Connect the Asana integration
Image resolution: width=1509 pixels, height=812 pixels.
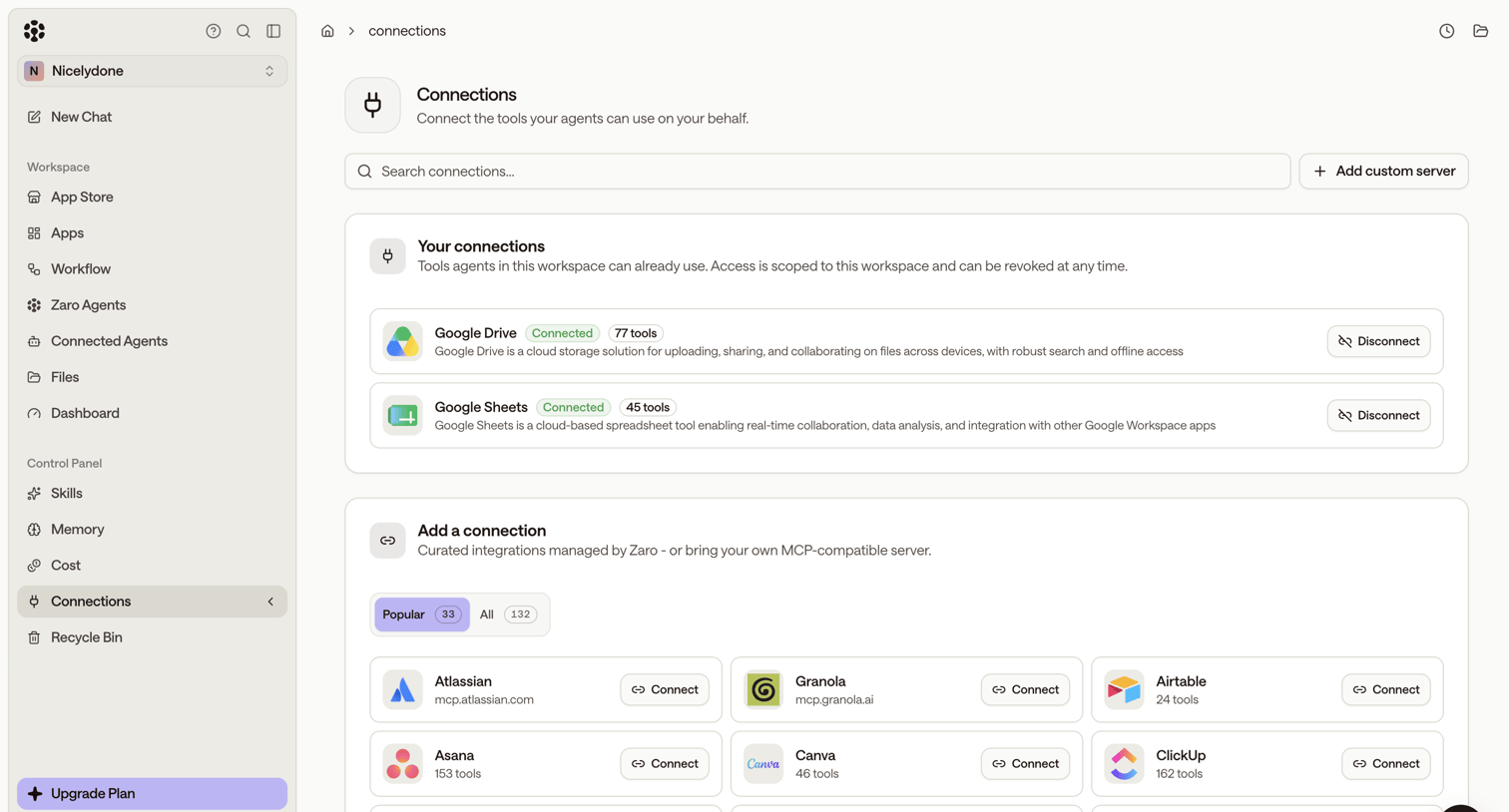coord(665,763)
